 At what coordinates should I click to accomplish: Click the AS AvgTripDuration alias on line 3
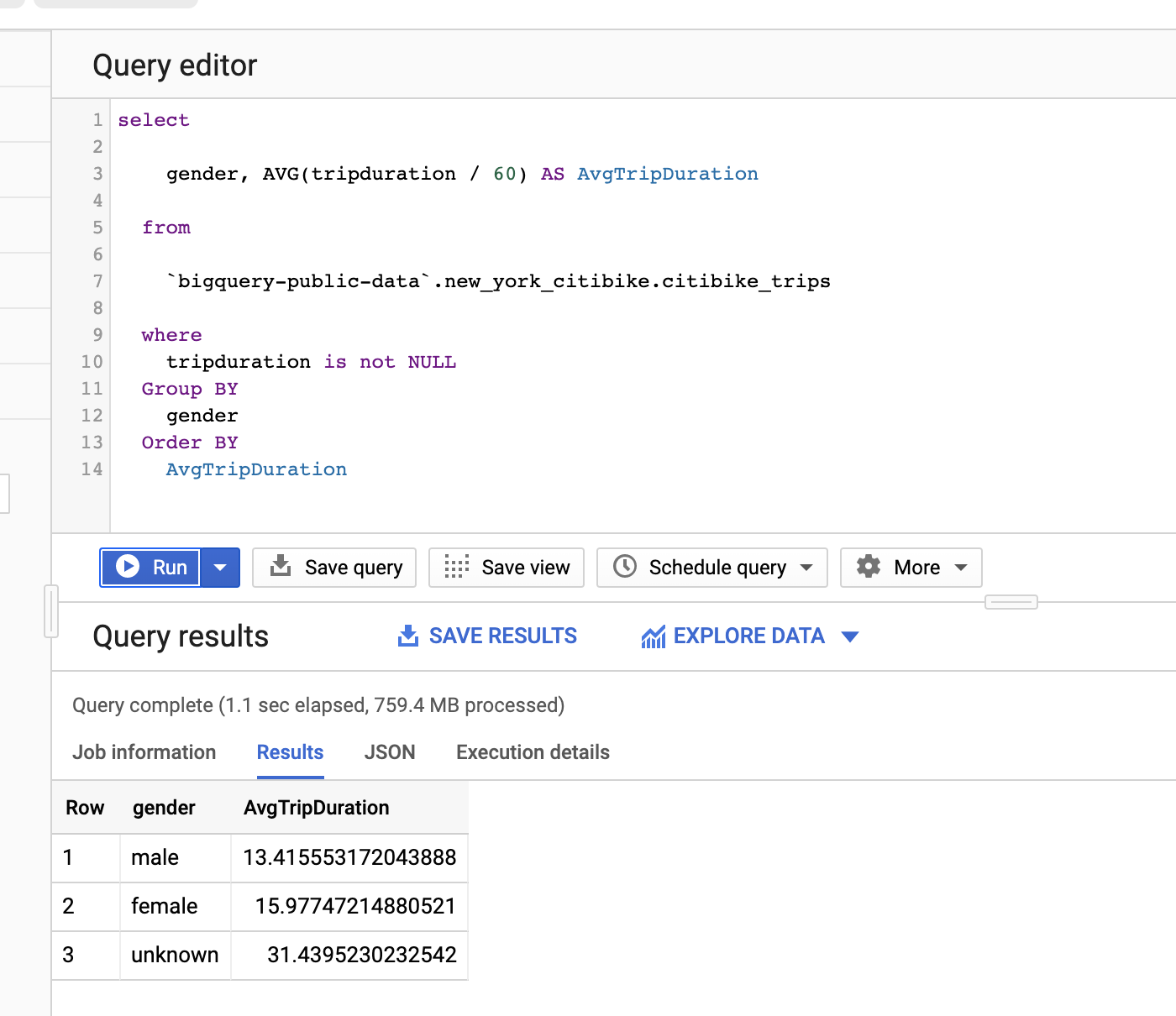(x=649, y=174)
